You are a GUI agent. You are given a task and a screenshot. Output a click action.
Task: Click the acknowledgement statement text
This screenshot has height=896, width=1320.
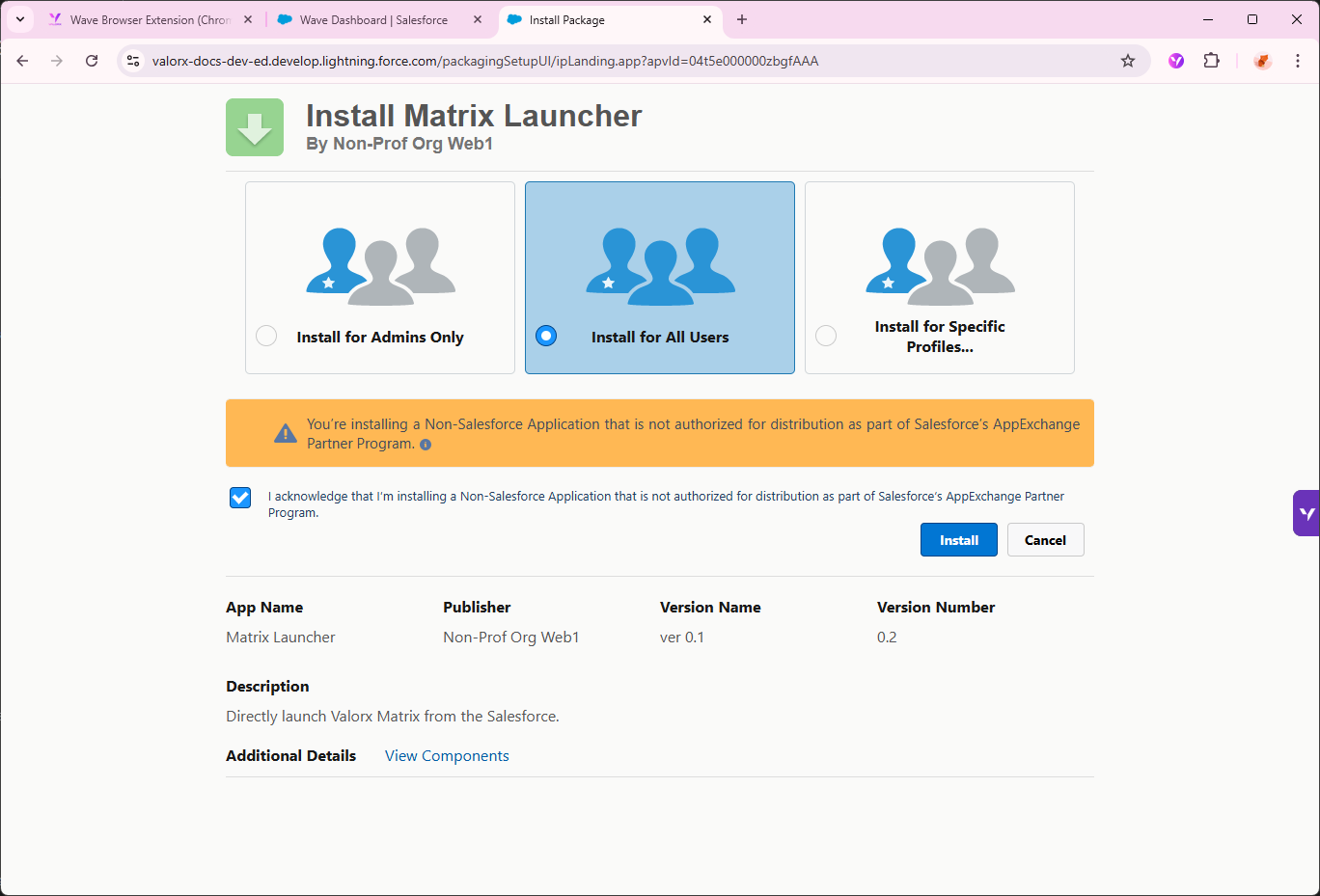point(666,504)
